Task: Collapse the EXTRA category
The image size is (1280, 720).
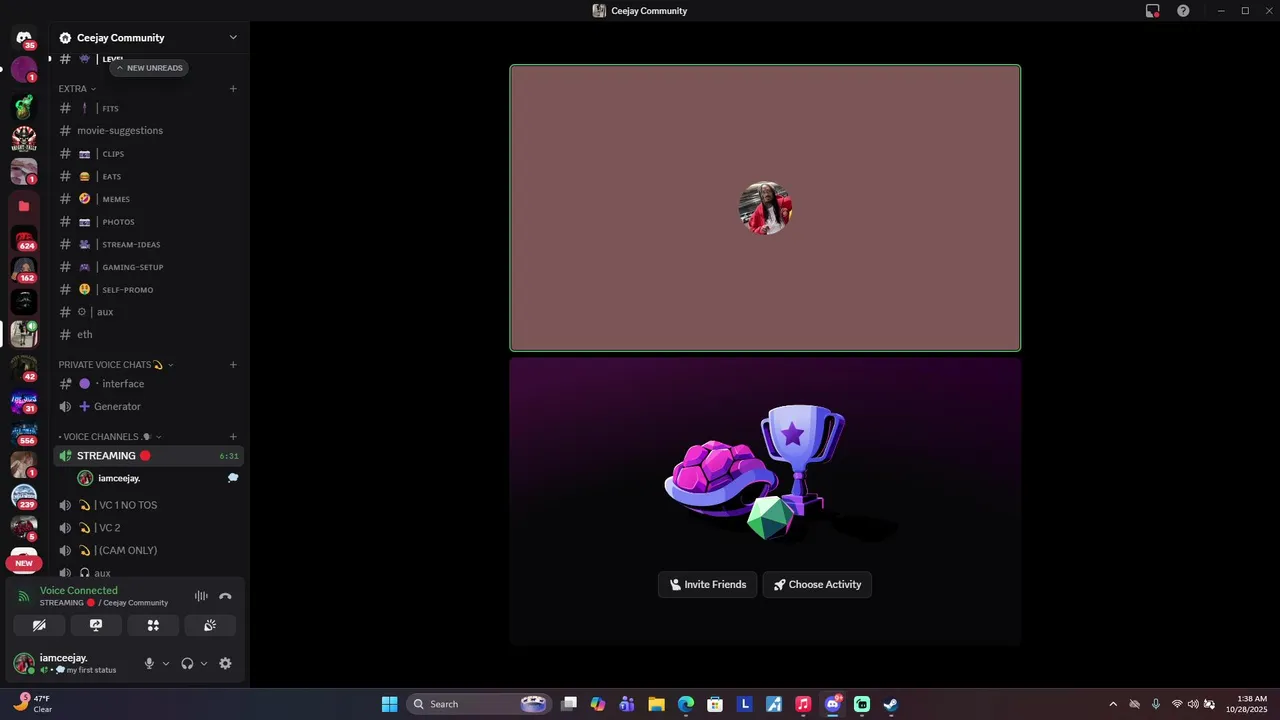Action: point(77,89)
